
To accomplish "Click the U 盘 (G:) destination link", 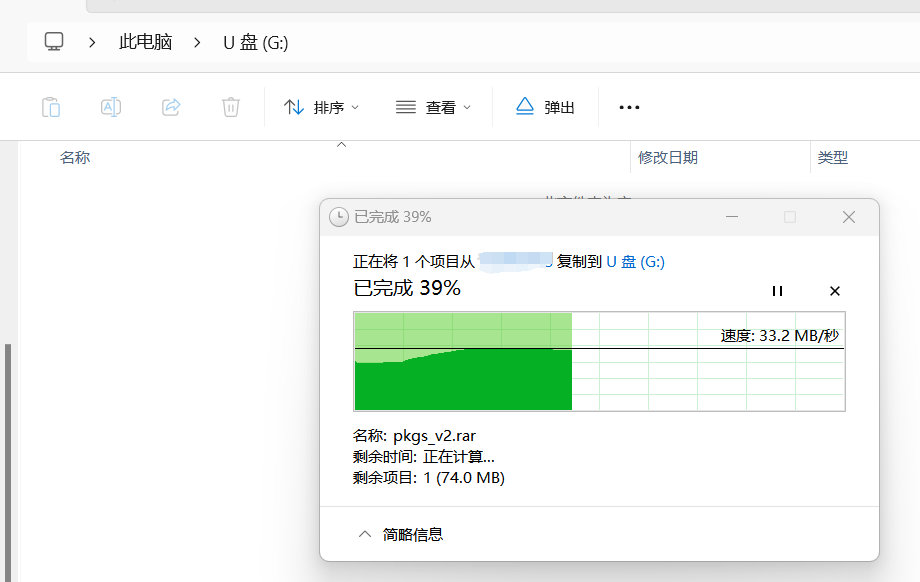I will [x=635, y=262].
